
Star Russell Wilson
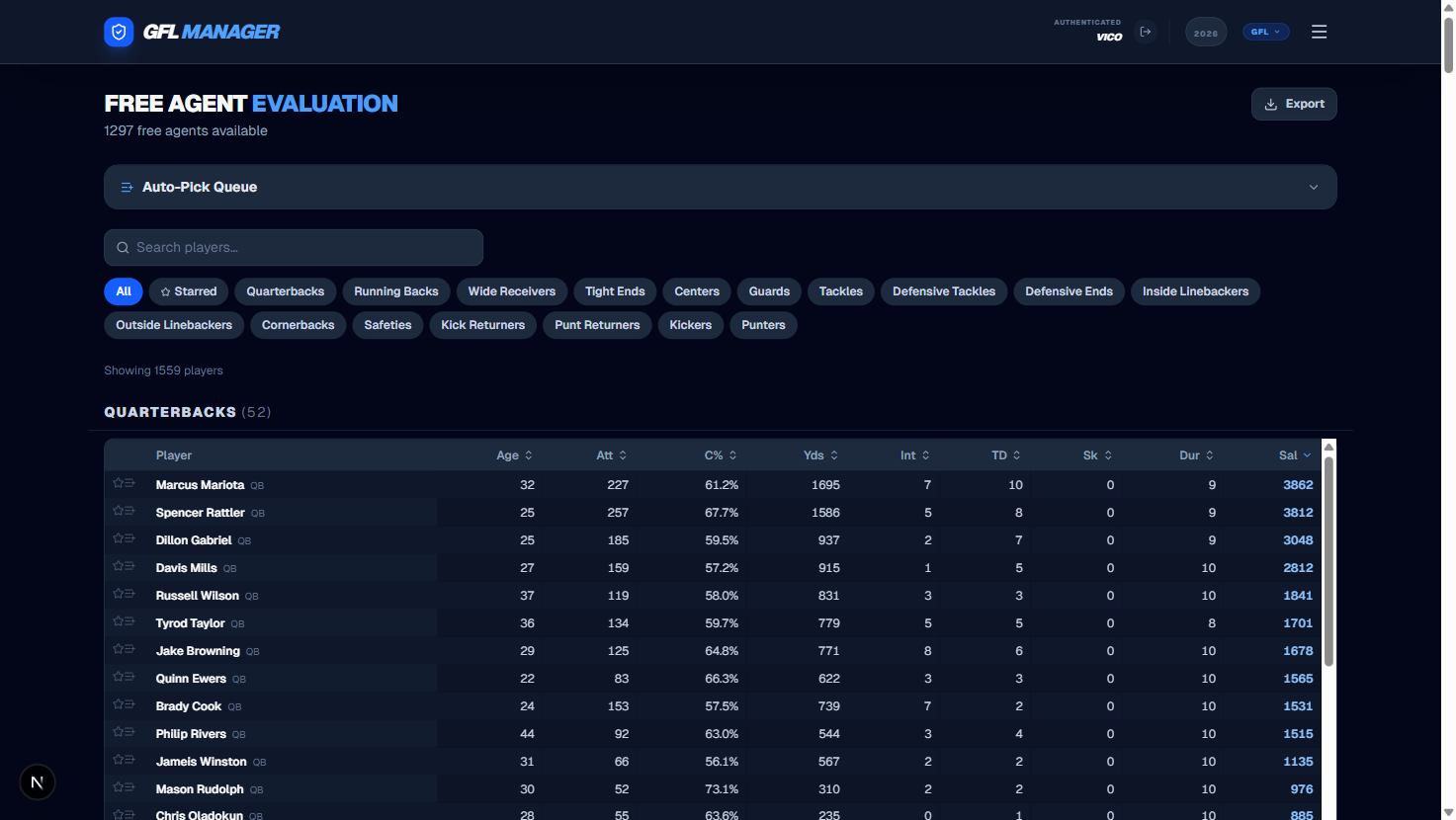(x=118, y=594)
